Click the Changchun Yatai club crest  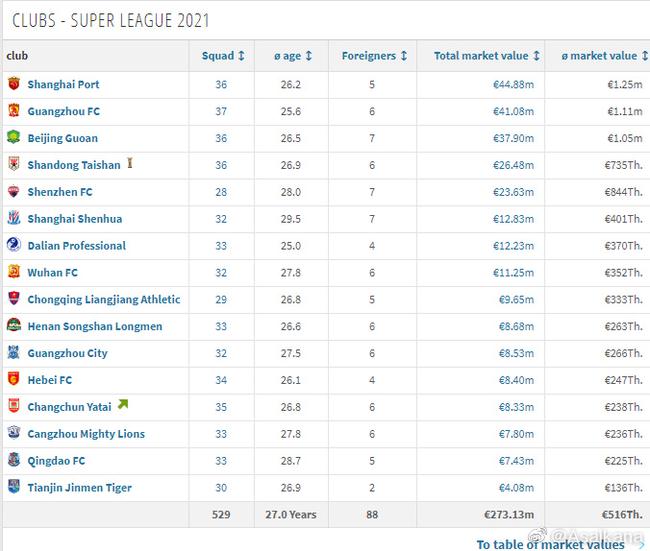[x=14, y=406]
